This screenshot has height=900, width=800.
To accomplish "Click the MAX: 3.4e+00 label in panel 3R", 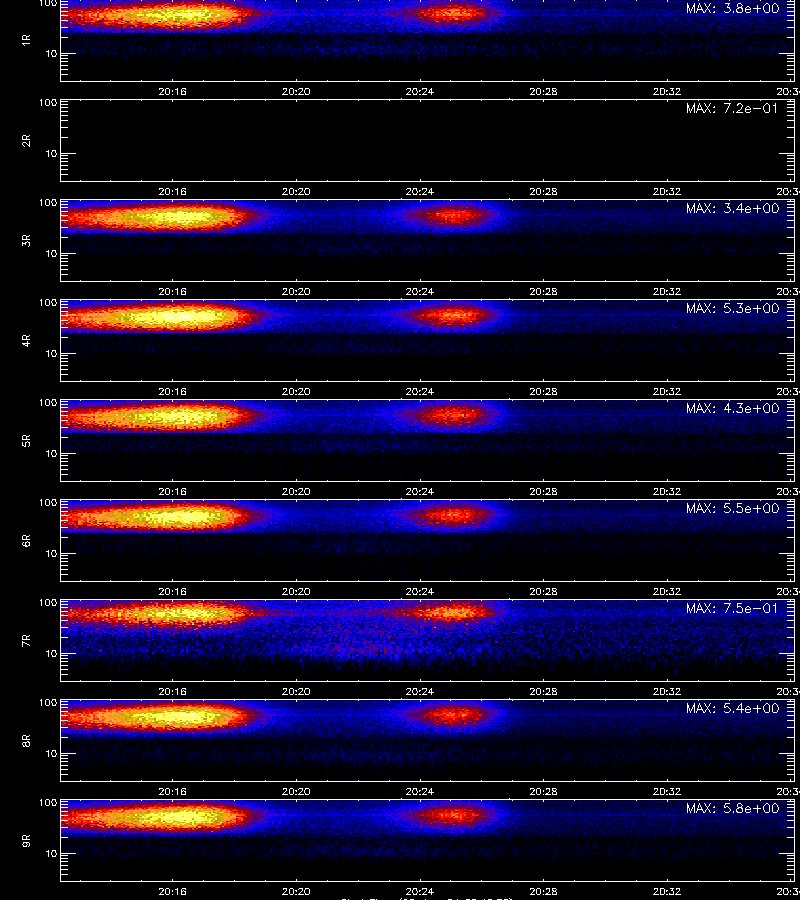I will [732, 208].
